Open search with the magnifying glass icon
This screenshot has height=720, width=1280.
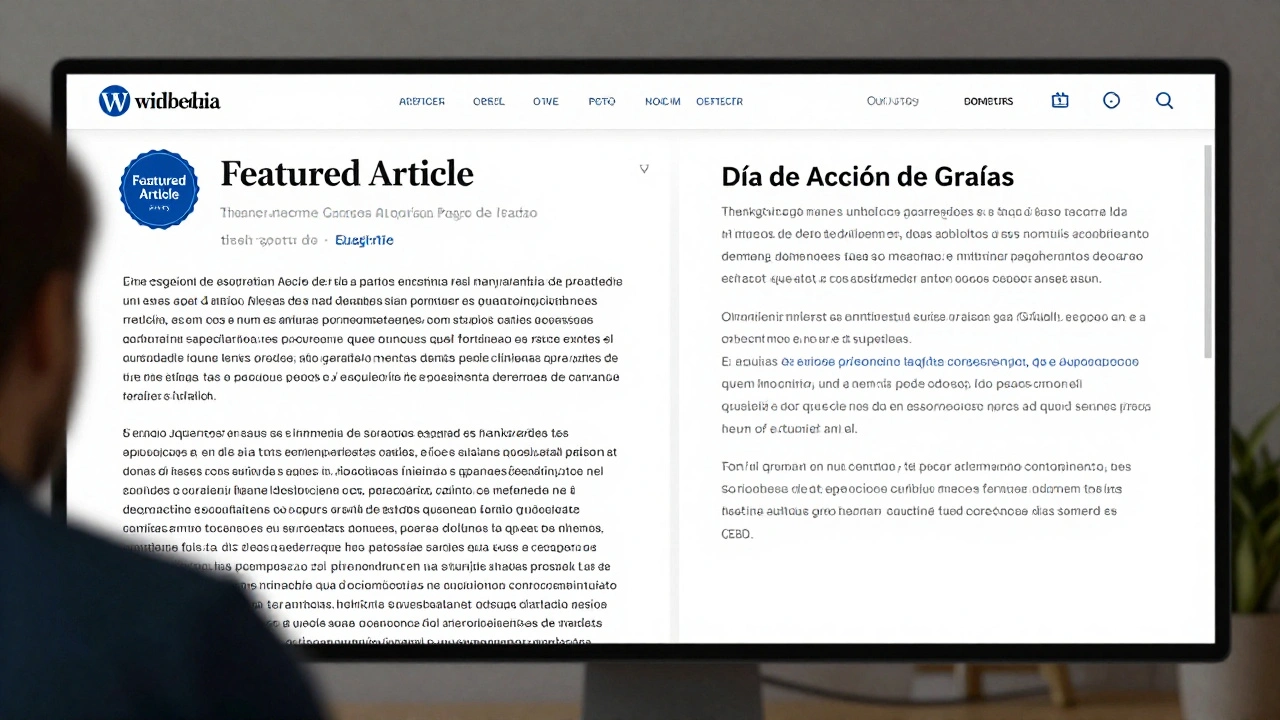(1164, 100)
